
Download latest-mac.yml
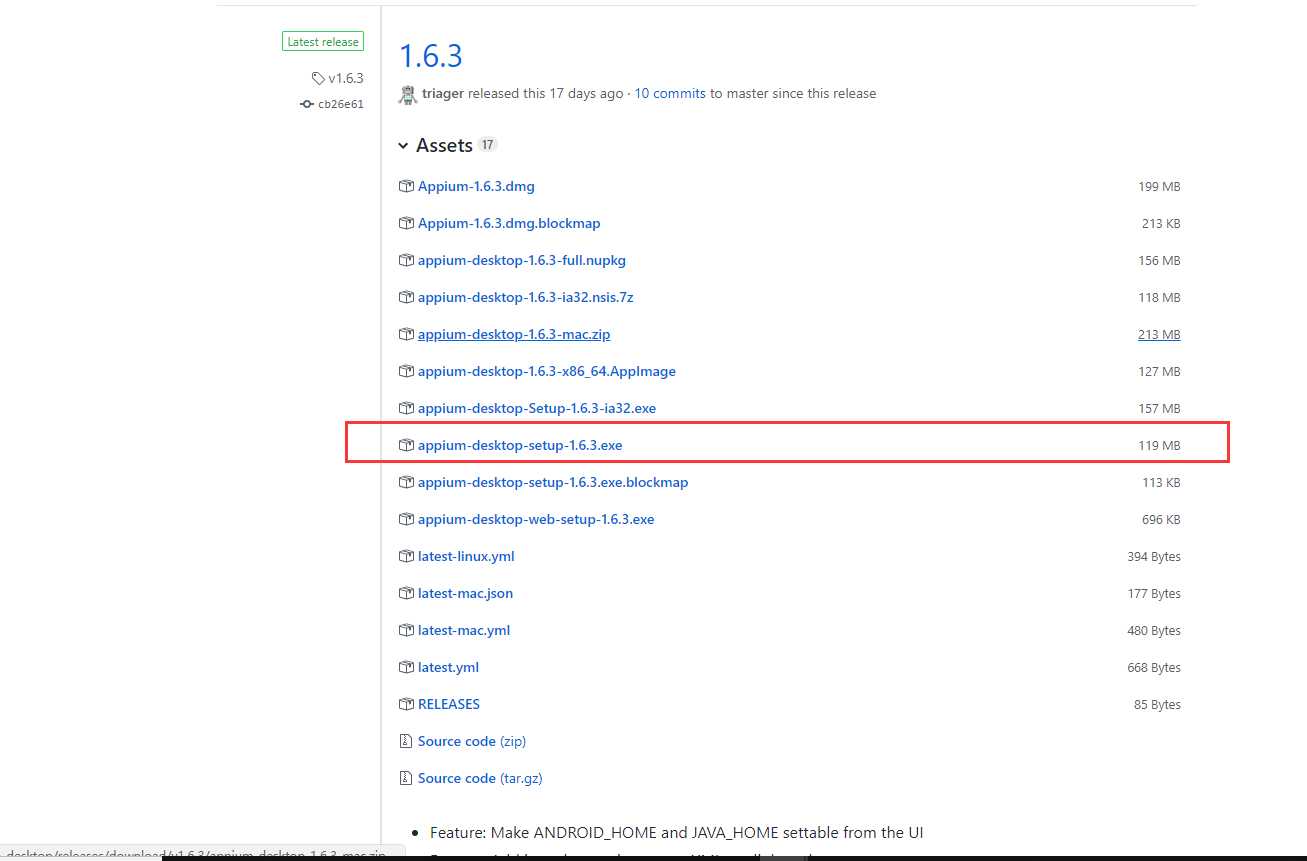pyautogui.click(x=464, y=631)
